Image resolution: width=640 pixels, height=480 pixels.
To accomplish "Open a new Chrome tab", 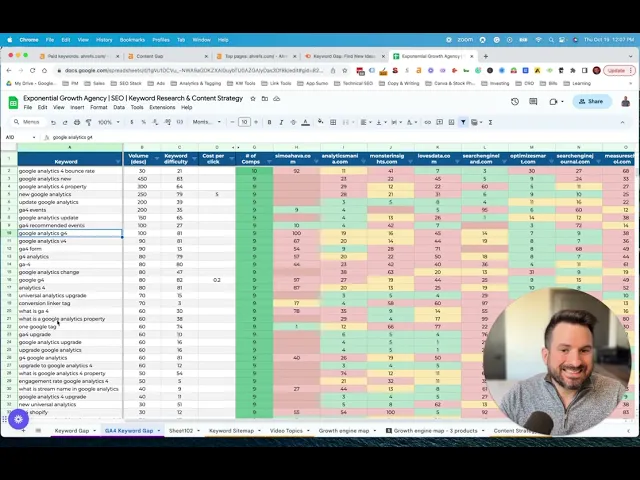I will point(486,56).
